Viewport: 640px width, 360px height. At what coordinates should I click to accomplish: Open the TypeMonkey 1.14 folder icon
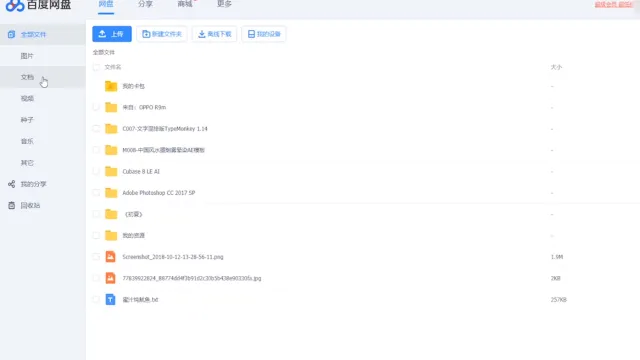(x=111, y=129)
